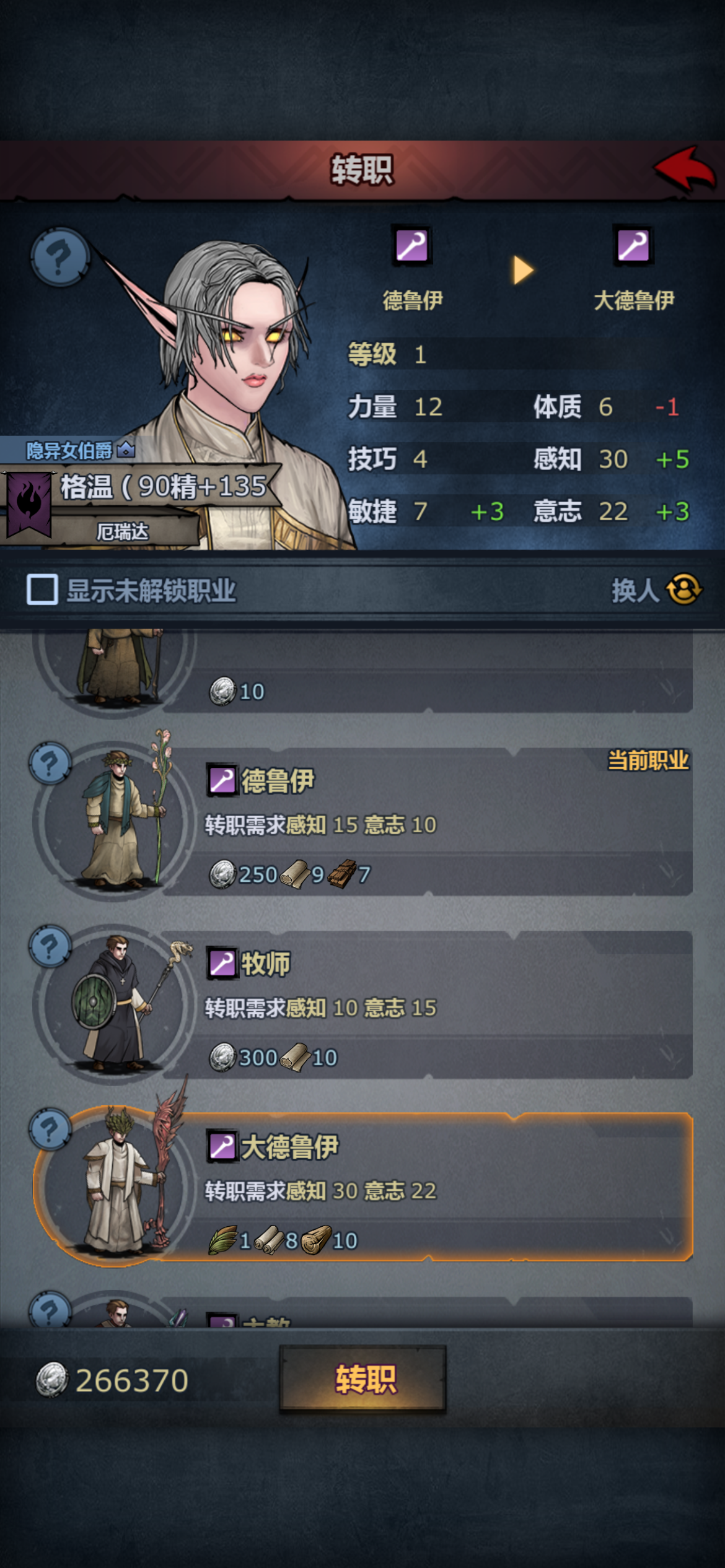Tap the house icon next to 隐异女伯爵

126,449
